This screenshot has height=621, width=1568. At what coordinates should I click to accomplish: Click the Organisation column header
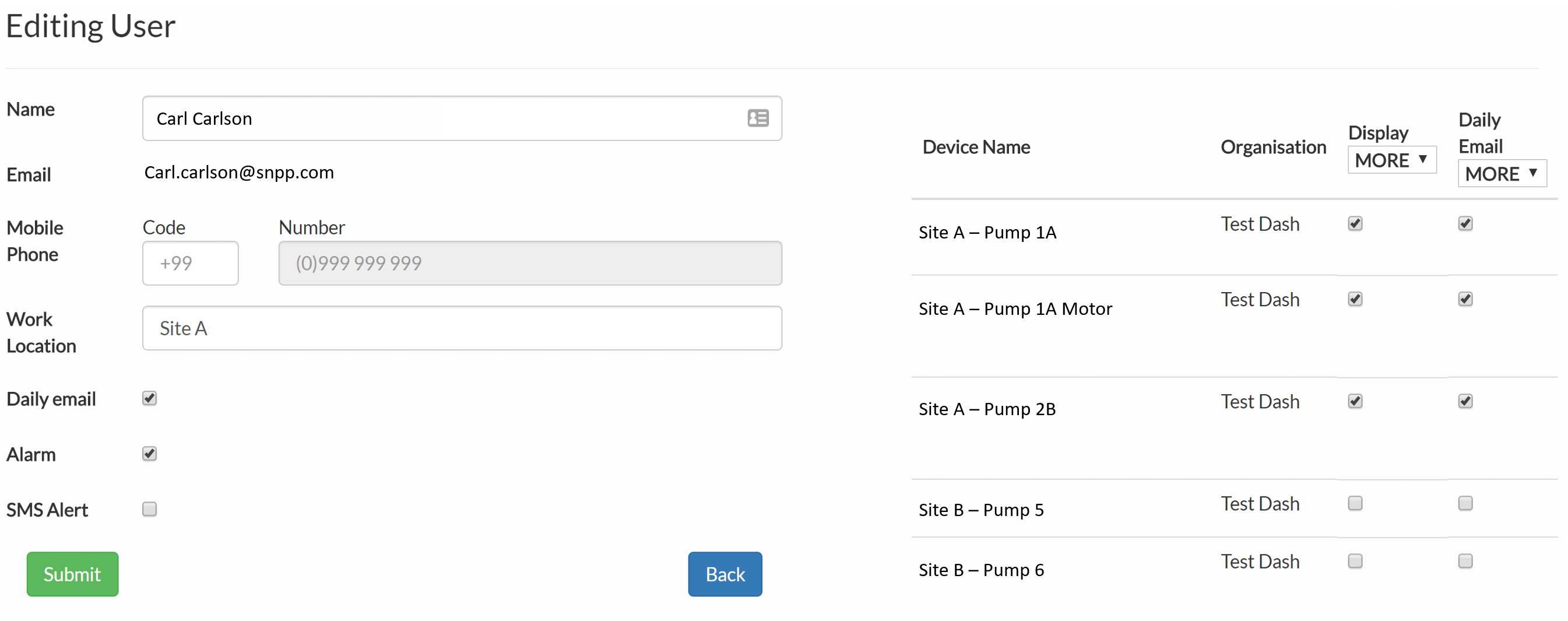(1274, 147)
